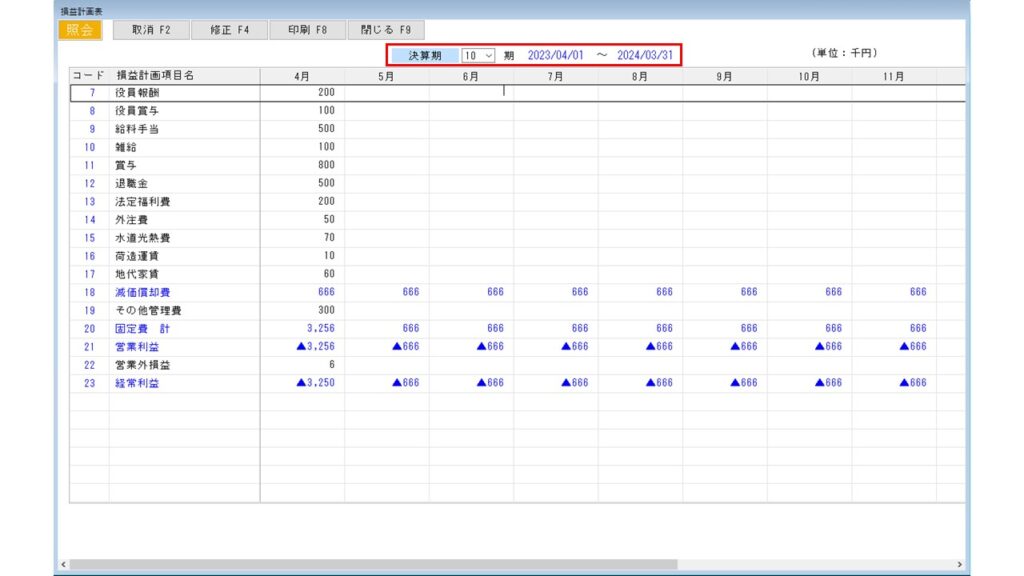The width and height of the screenshot is (1024, 576).
Task: Click the コード column header
Action: click(88, 76)
